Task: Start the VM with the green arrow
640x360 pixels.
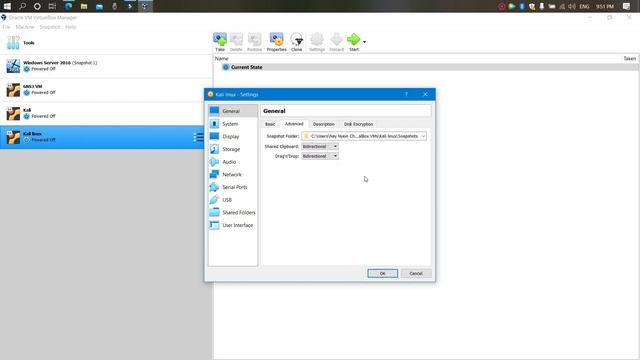Action: pyautogui.click(x=353, y=42)
